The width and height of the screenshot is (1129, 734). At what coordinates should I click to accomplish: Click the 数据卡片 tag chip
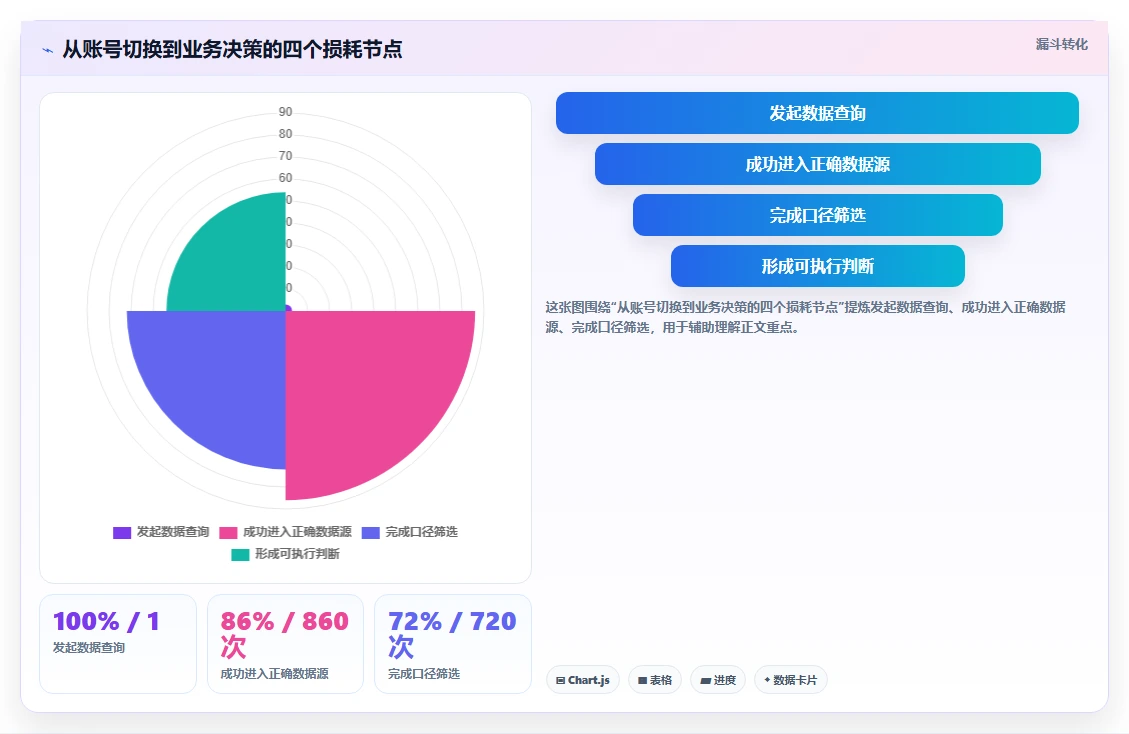point(791,680)
